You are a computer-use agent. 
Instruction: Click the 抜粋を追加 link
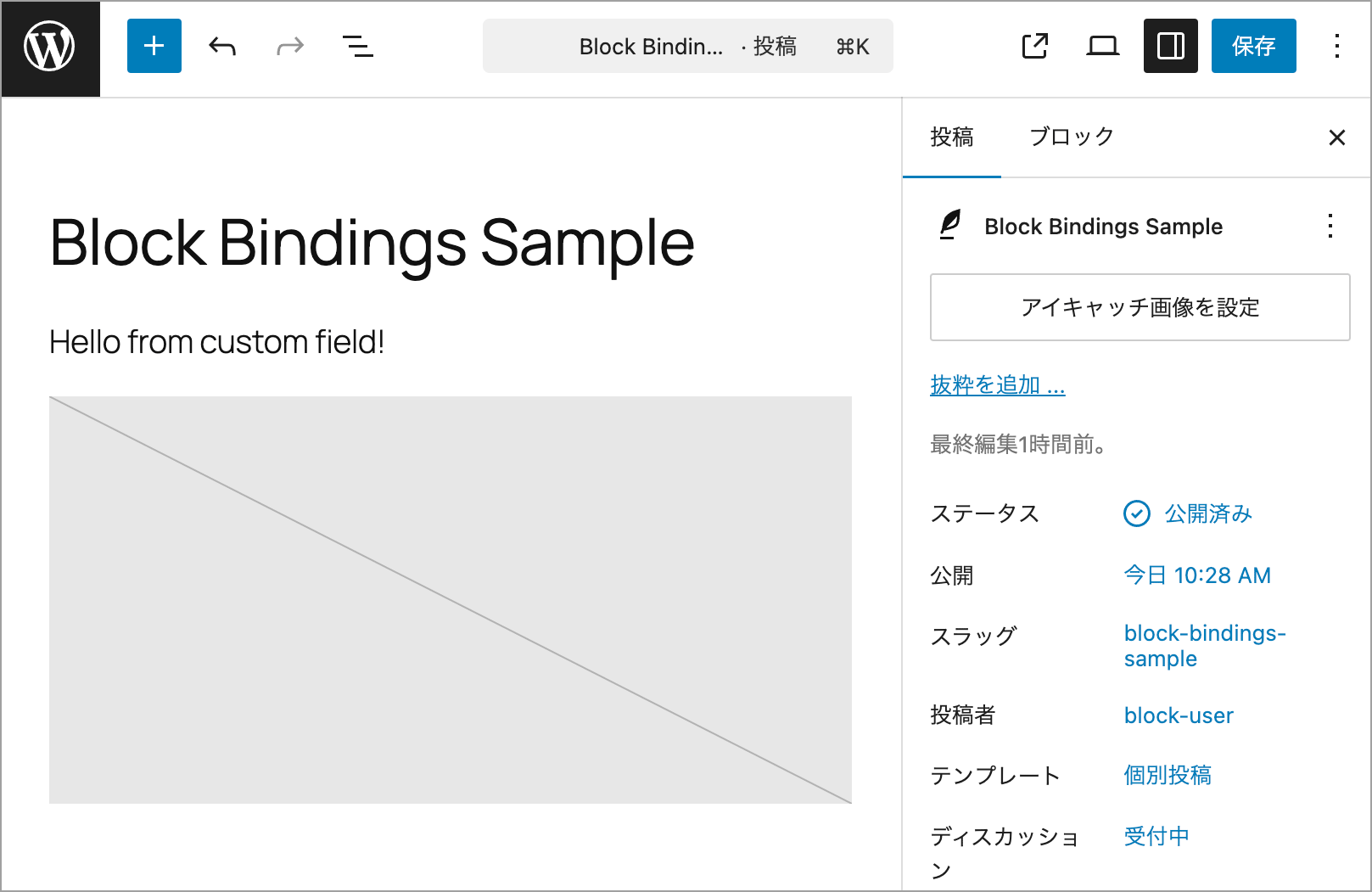tap(998, 385)
